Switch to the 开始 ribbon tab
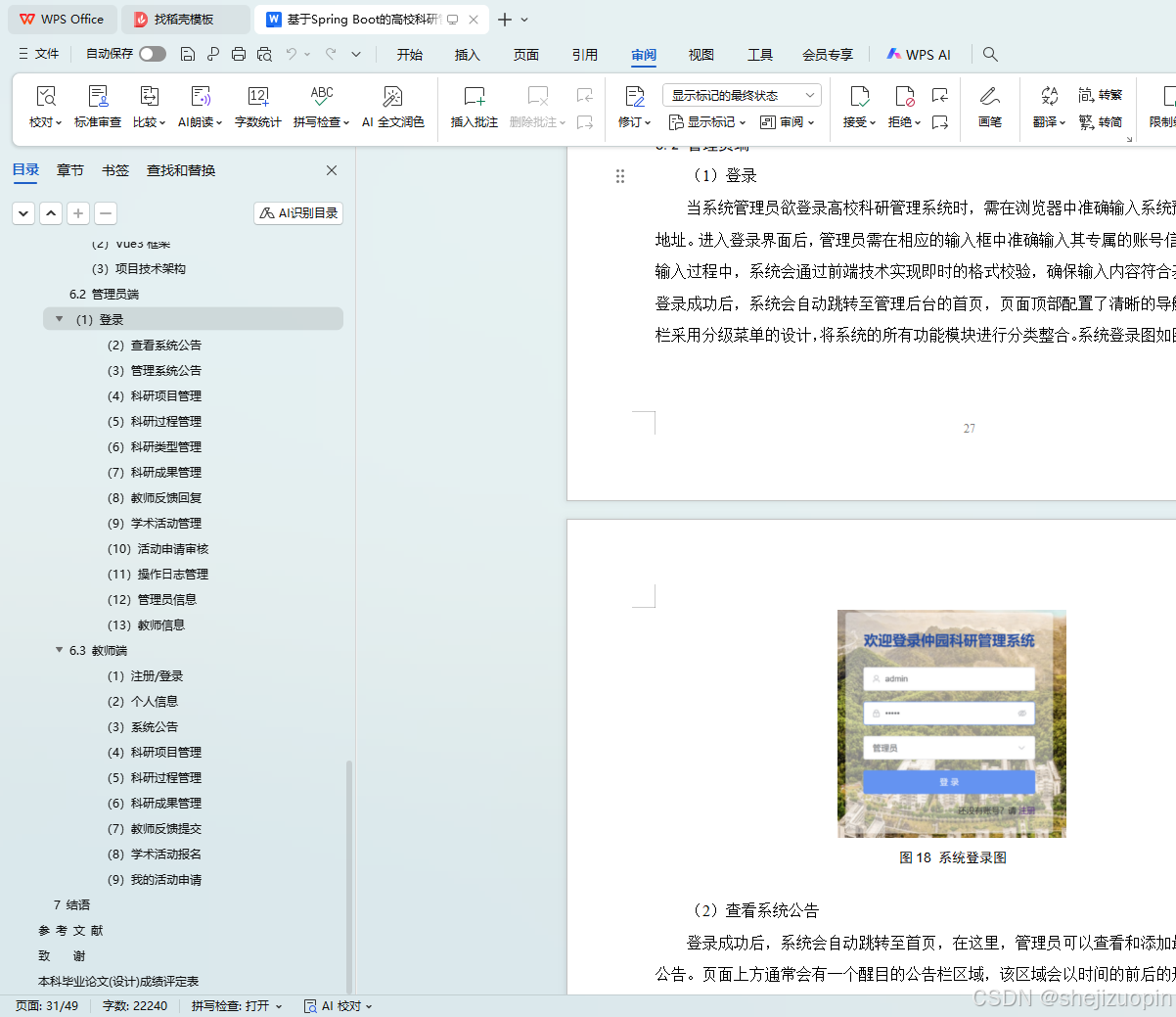The height and width of the screenshot is (1017, 1176). [410, 55]
